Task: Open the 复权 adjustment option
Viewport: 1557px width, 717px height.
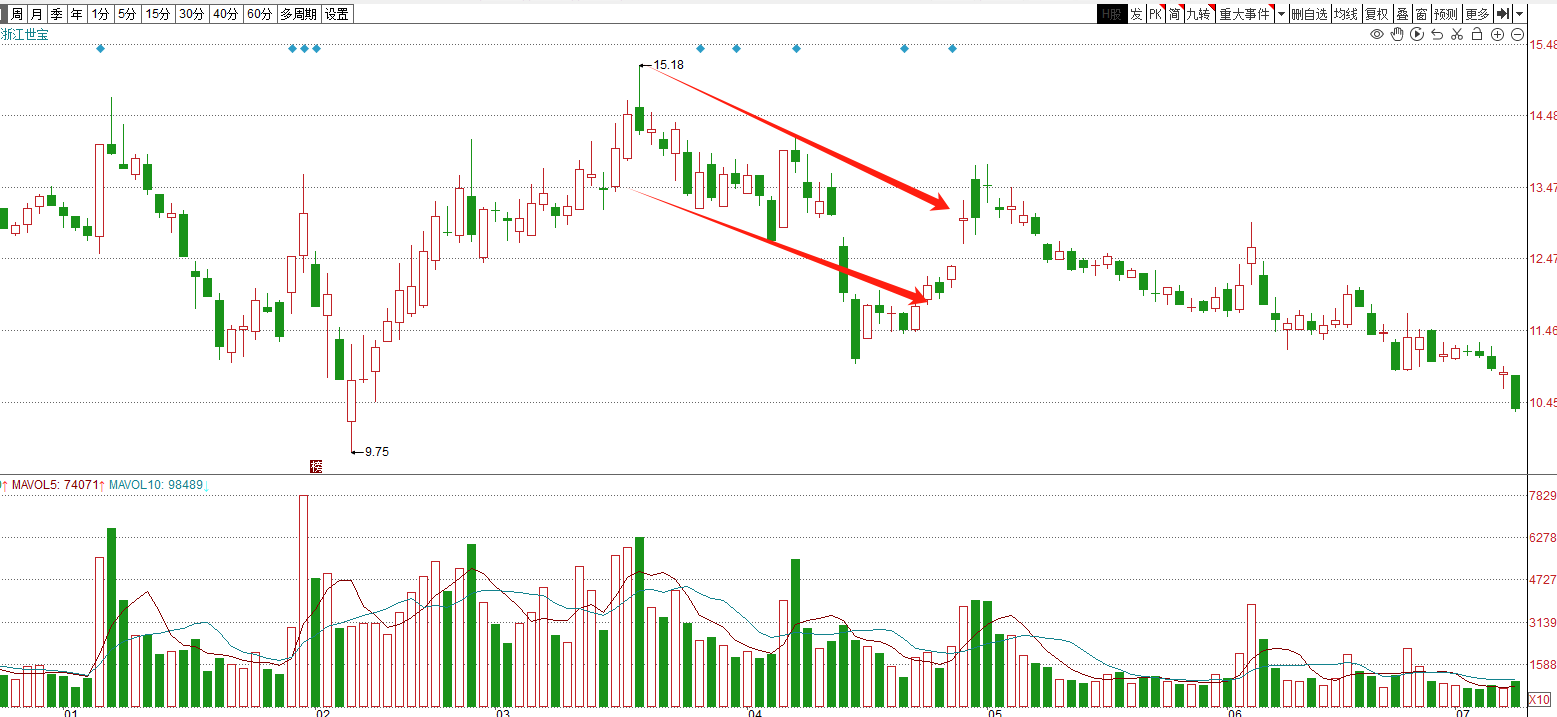Action: pyautogui.click(x=1377, y=14)
